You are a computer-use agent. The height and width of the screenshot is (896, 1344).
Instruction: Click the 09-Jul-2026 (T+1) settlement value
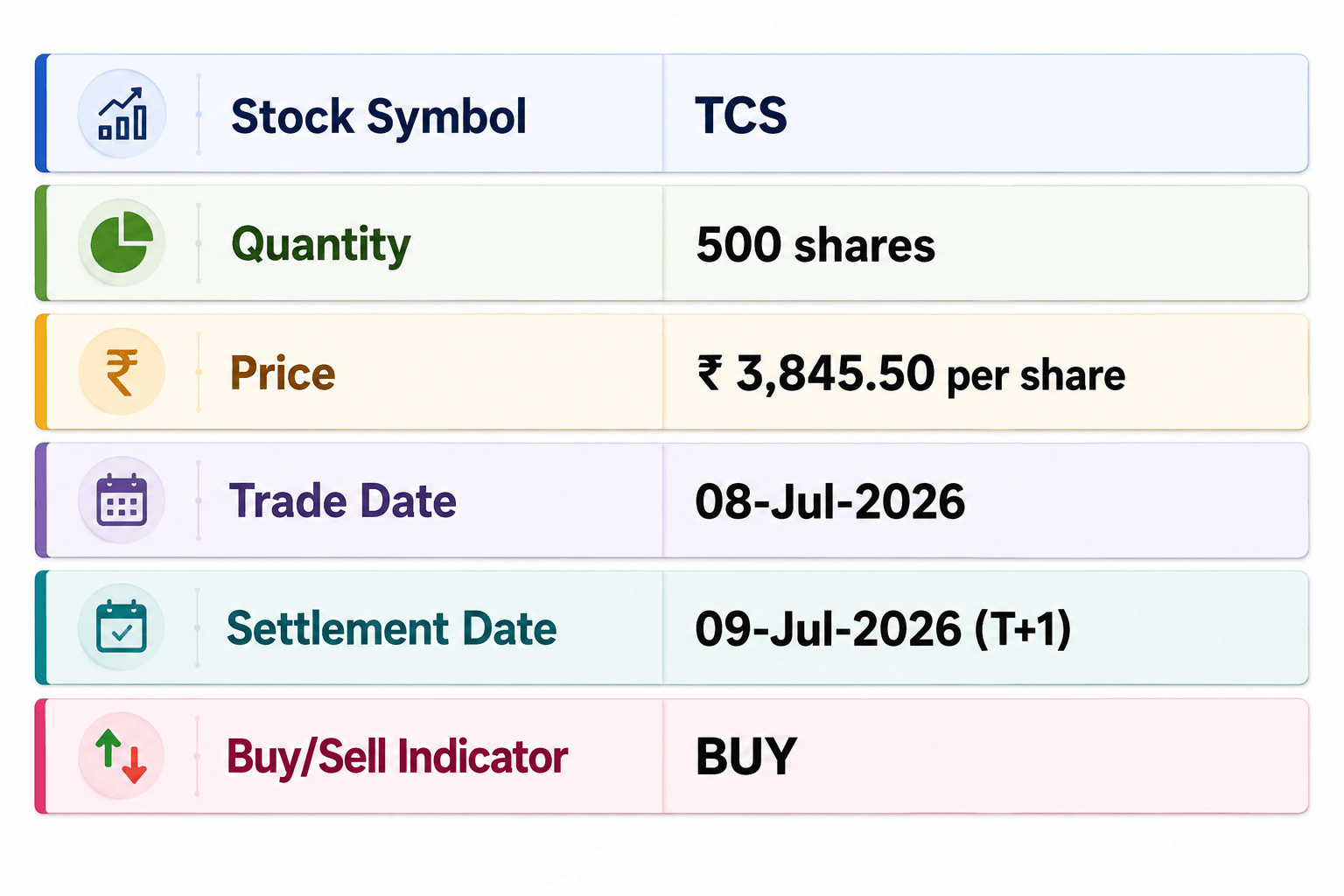[883, 629]
